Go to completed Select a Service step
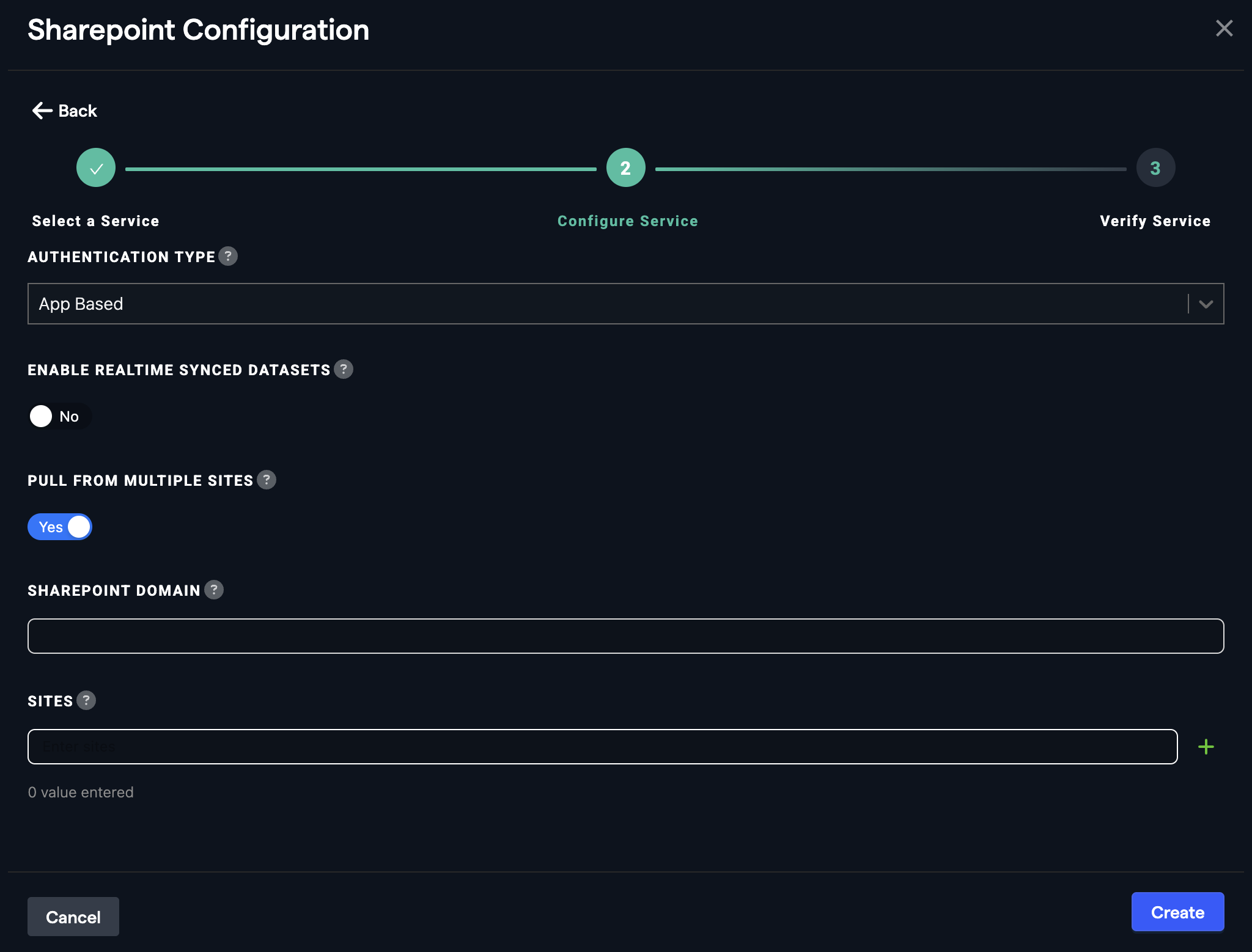 click(96, 167)
